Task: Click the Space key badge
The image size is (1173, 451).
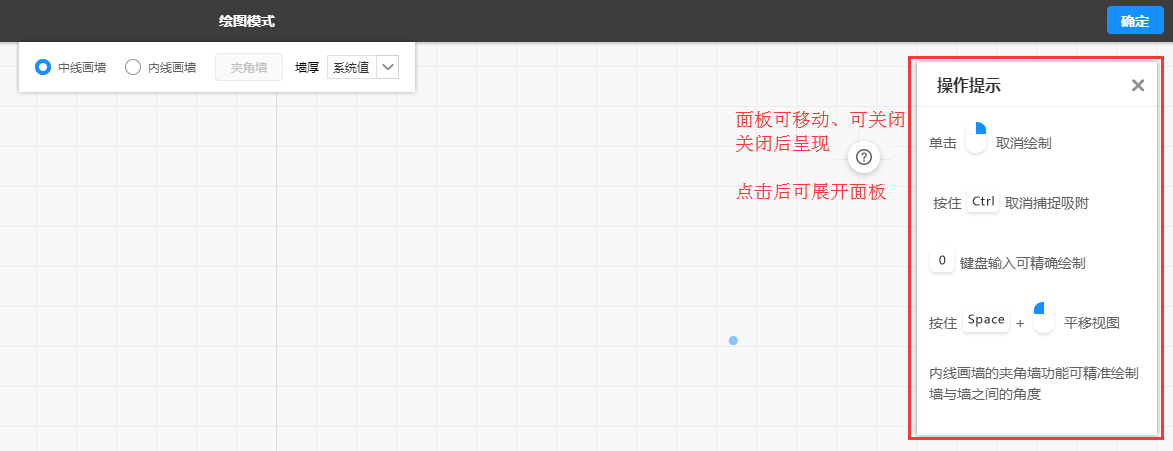Action: point(986,320)
